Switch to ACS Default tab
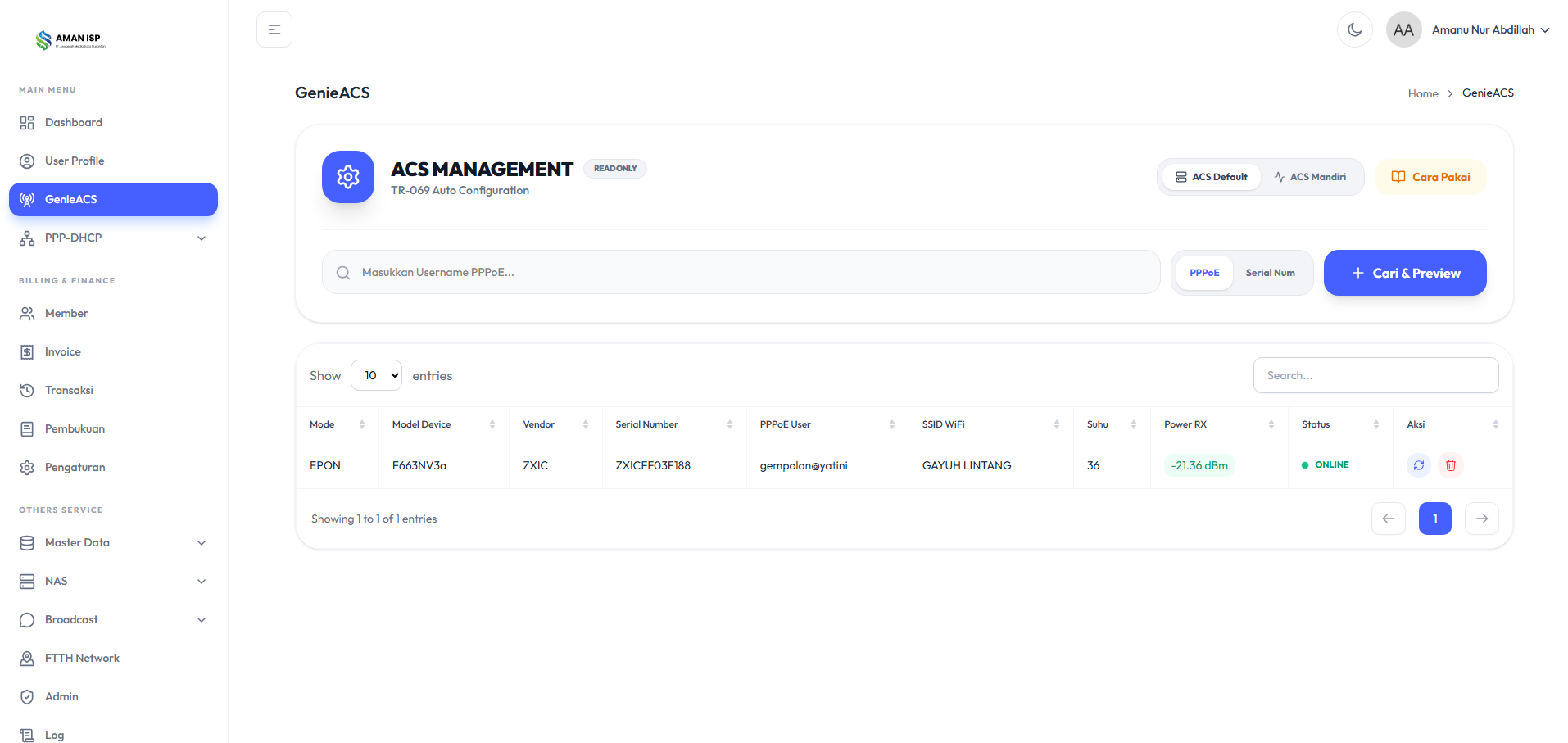This screenshot has height=743, width=1568. 1212,177
